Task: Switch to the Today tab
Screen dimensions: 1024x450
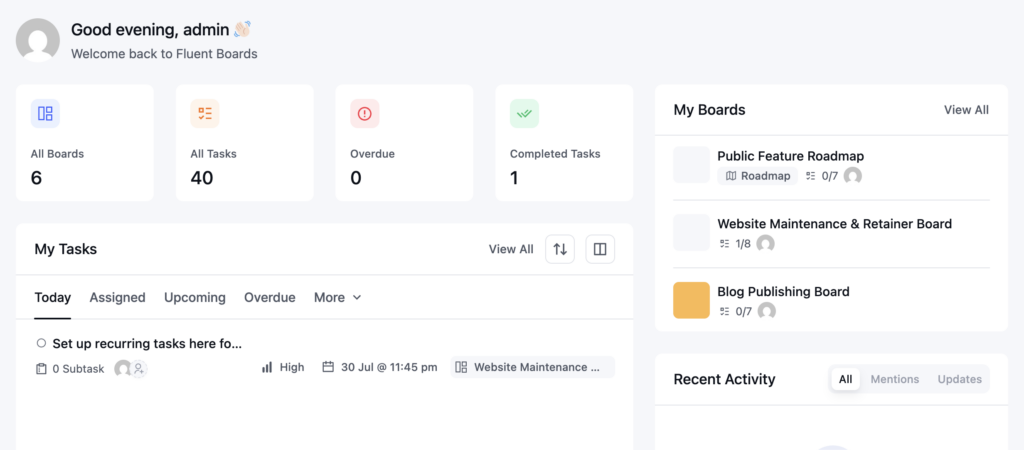Action: (53, 298)
